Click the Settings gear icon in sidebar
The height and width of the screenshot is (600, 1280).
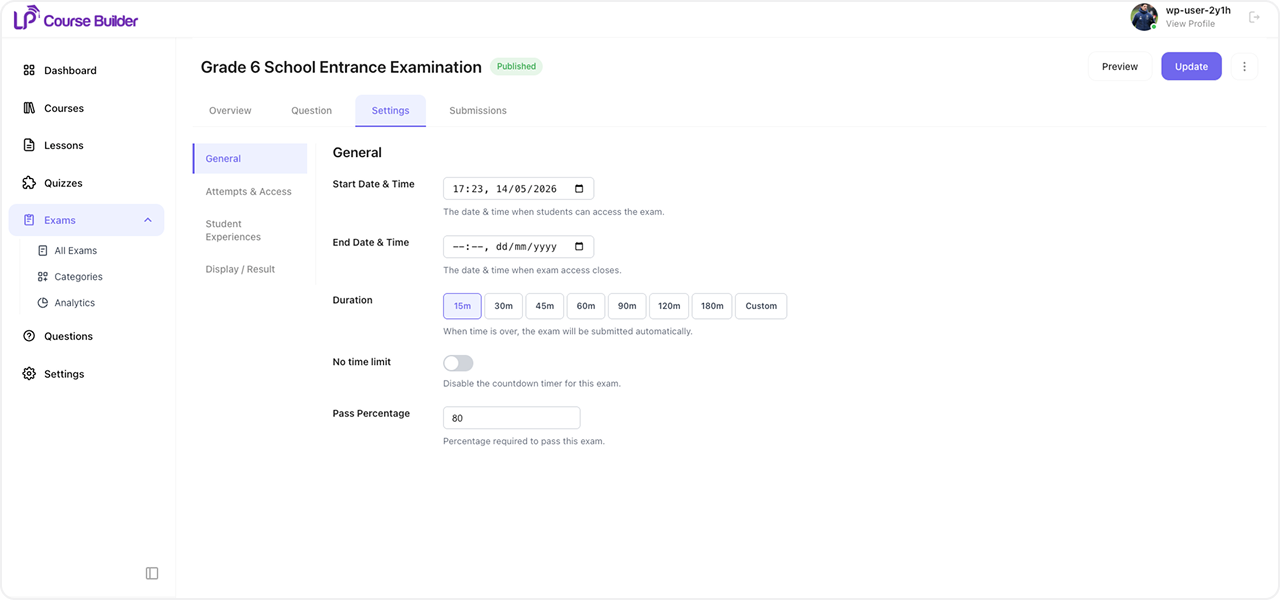(29, 374)
